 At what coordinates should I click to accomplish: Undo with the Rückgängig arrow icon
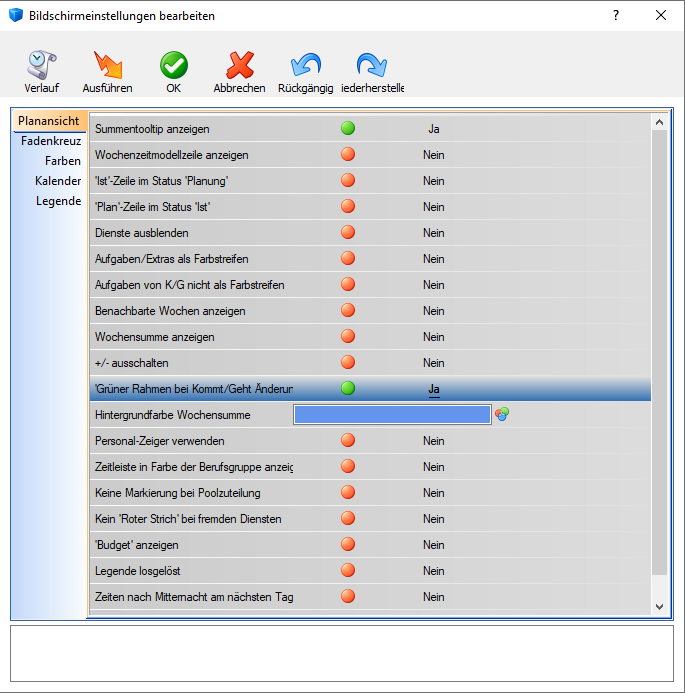tap(305, 66)
